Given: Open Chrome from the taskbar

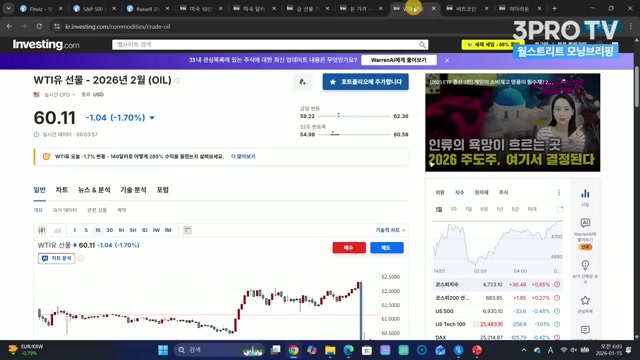Looking at the screenshot, I should tap(293, 350).
